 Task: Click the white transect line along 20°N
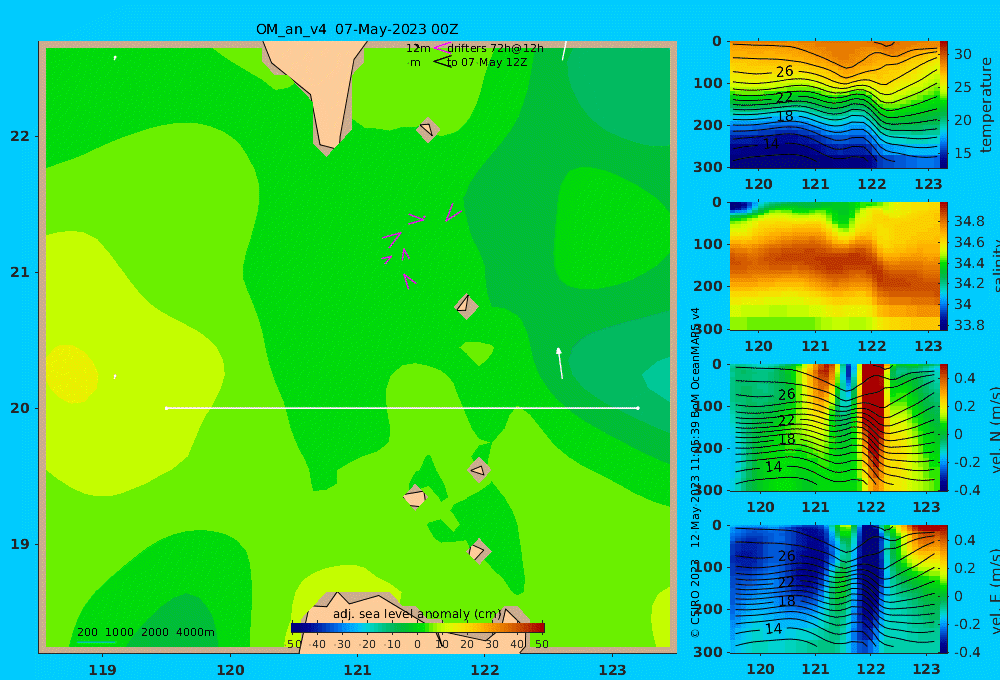[x=402, y=408]
